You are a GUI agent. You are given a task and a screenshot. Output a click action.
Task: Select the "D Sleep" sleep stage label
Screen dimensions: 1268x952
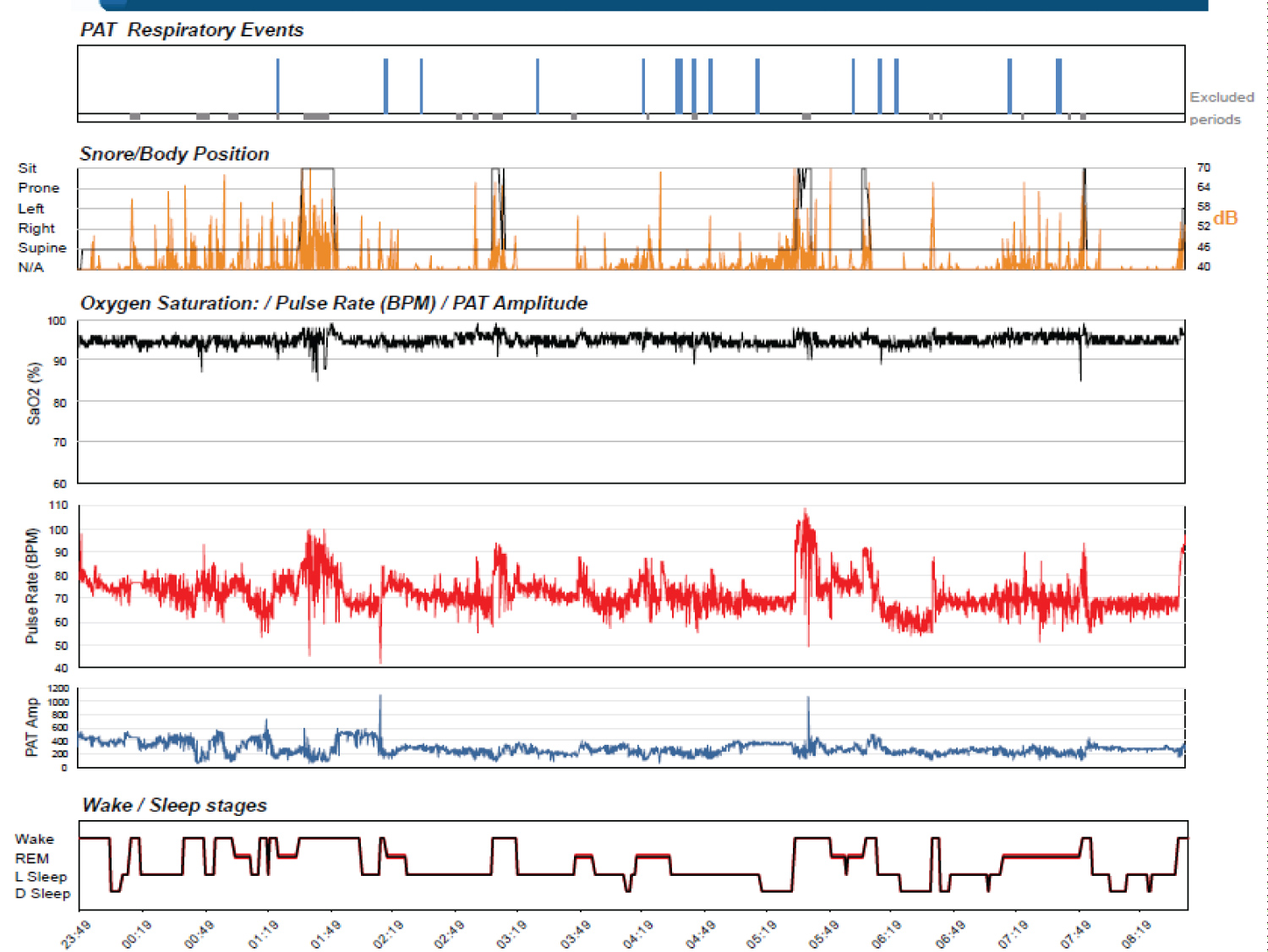[42, 894]
